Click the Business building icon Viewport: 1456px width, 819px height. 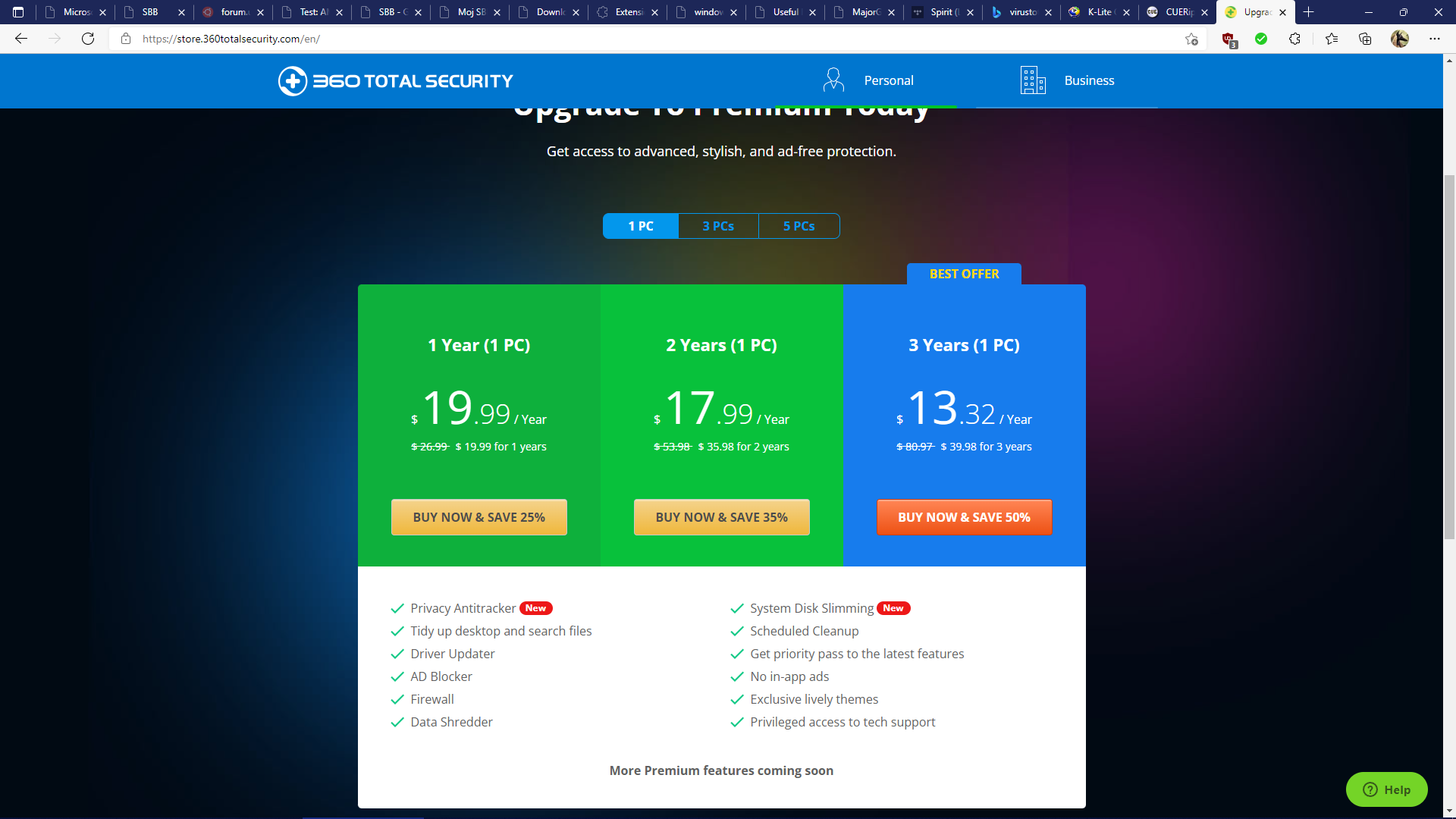[1033, 80]
